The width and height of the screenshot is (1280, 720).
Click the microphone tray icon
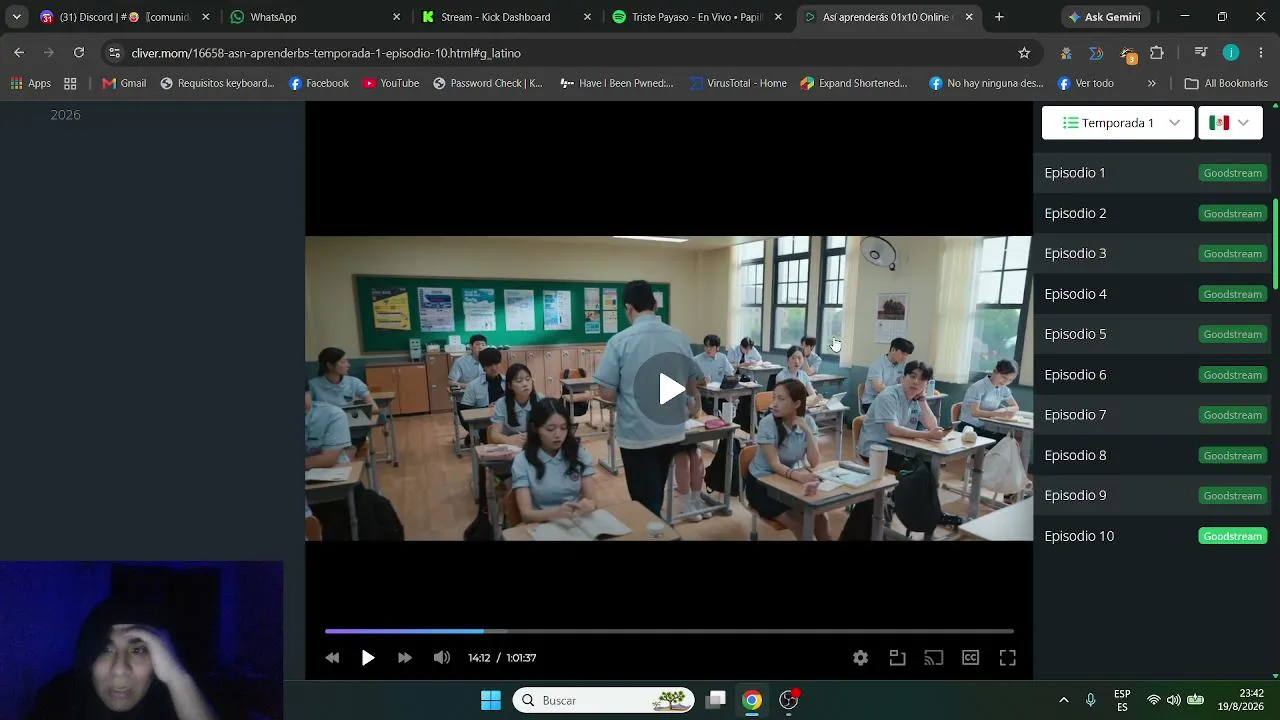(x=1091, y=700)
